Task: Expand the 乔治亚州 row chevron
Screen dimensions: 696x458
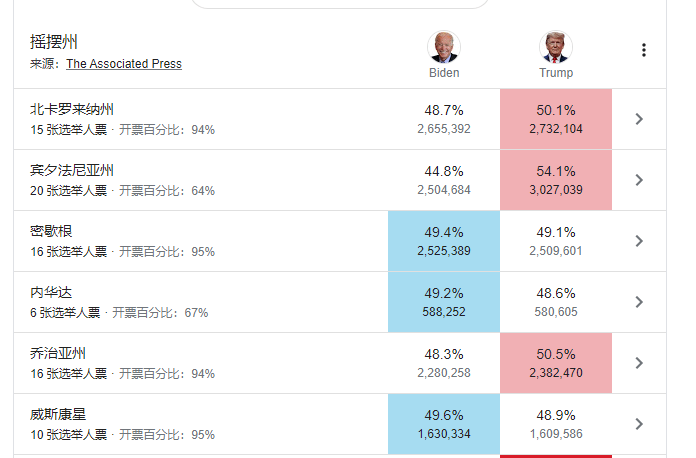Action: click(x=640, y=363)
